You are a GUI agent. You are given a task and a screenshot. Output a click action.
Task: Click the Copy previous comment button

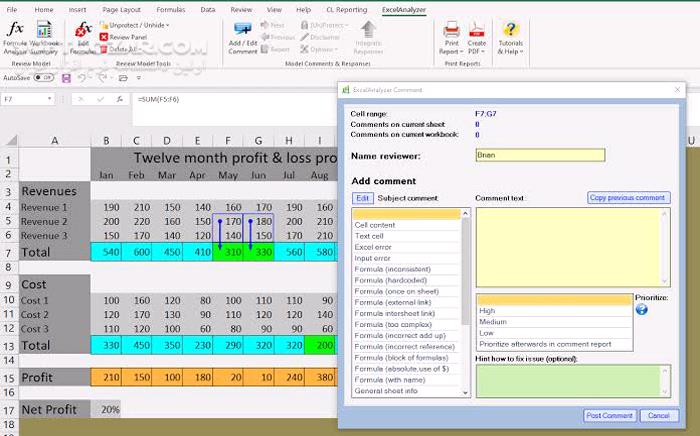tap(628, 198)
